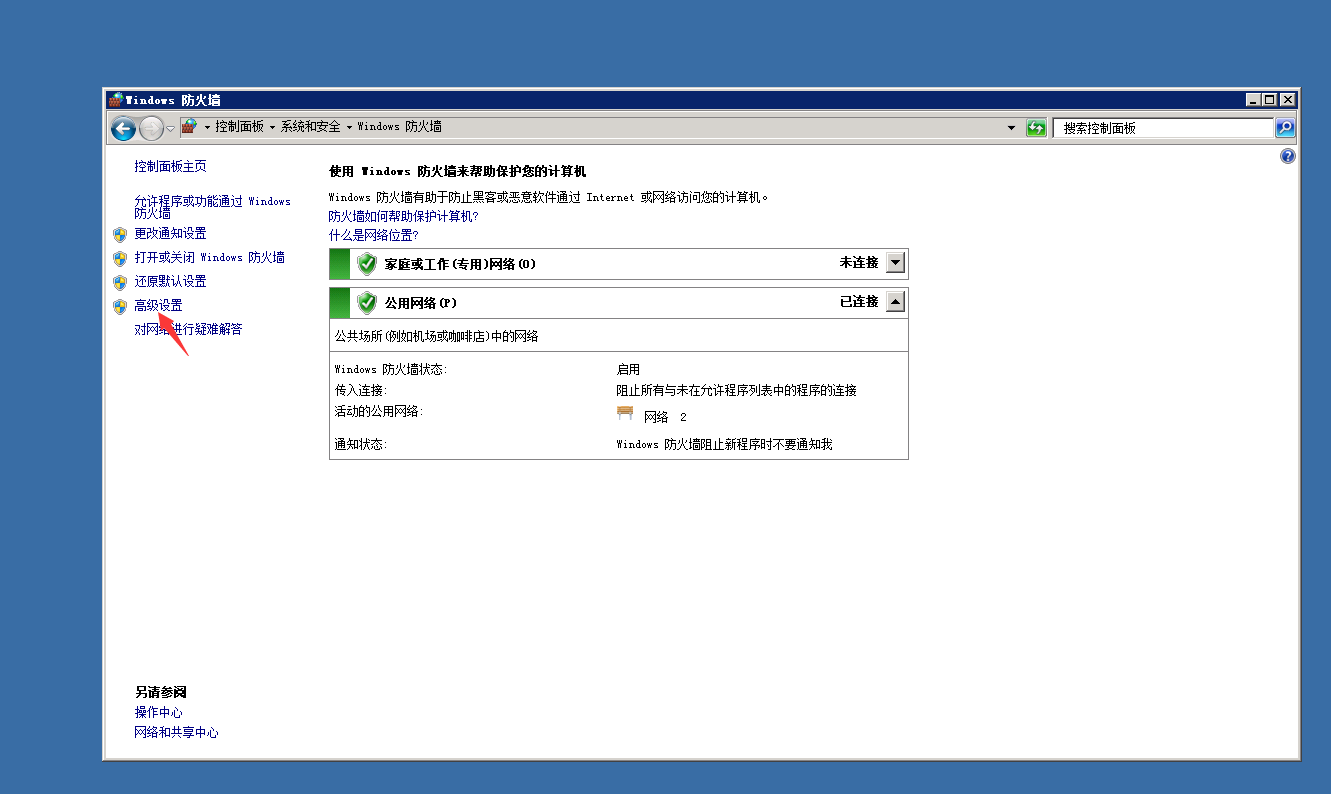Click the Forward navigation arrow
This screenshot has width=1331, height=794.
pos(151,128)
